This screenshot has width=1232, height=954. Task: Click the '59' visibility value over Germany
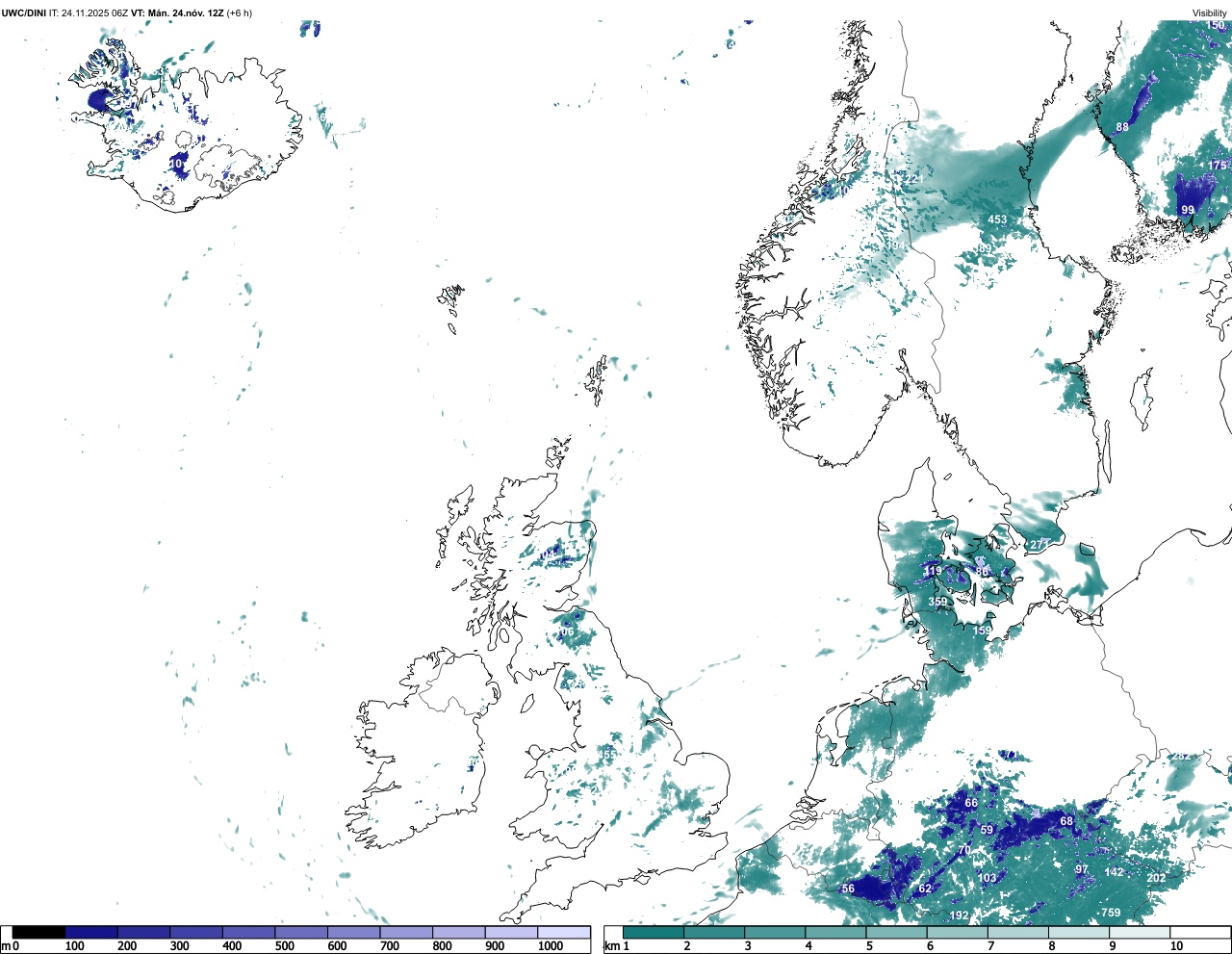pos(987,830)
